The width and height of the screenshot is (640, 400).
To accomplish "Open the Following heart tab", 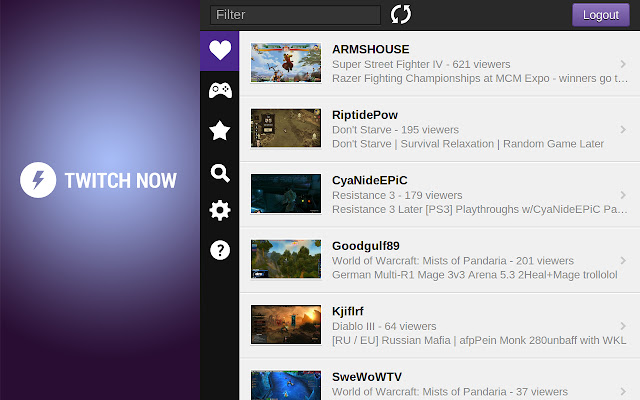I will [220, 51].
